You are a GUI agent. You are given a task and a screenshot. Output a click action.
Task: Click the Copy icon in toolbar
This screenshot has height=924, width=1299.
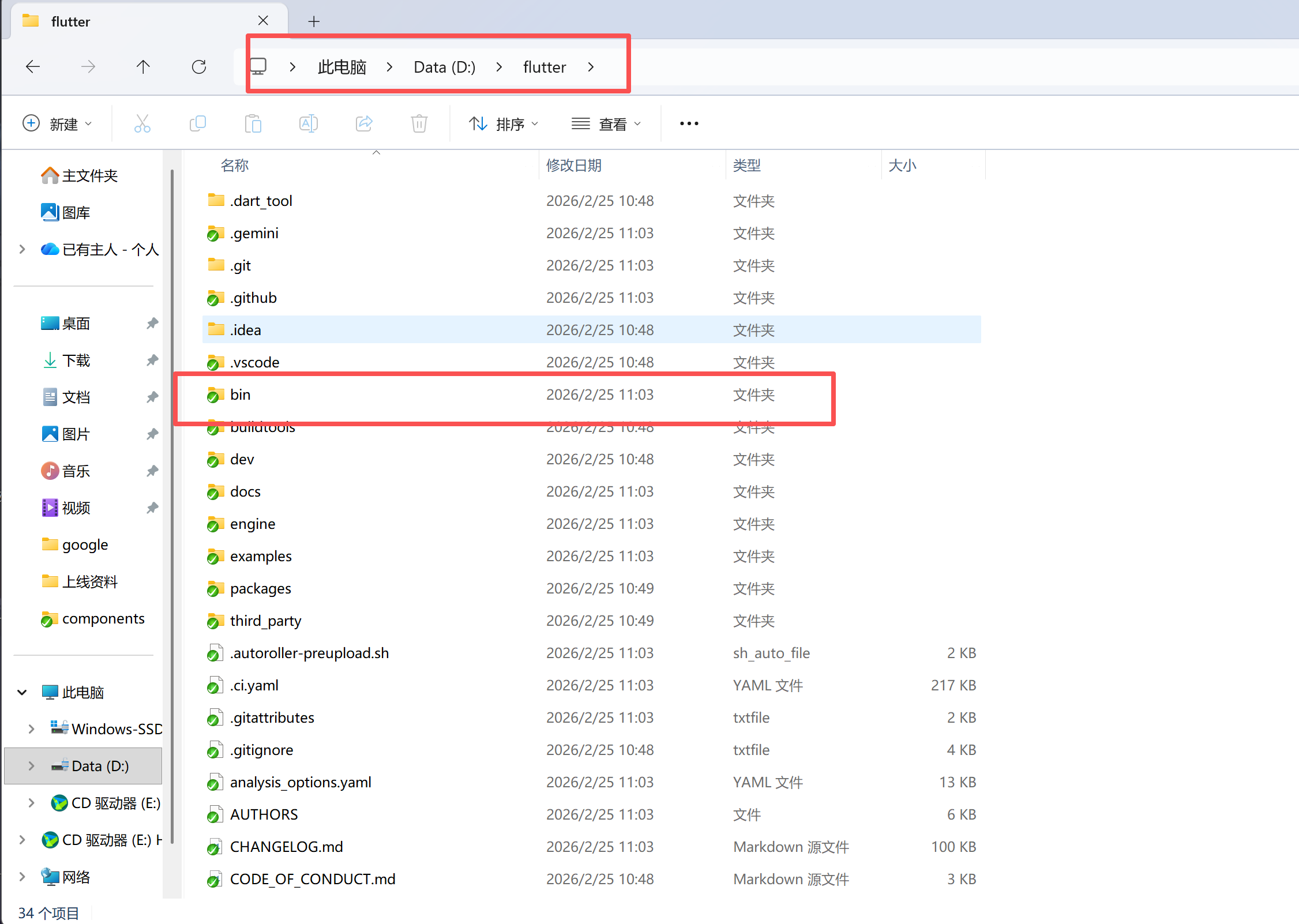pos(198,123)
